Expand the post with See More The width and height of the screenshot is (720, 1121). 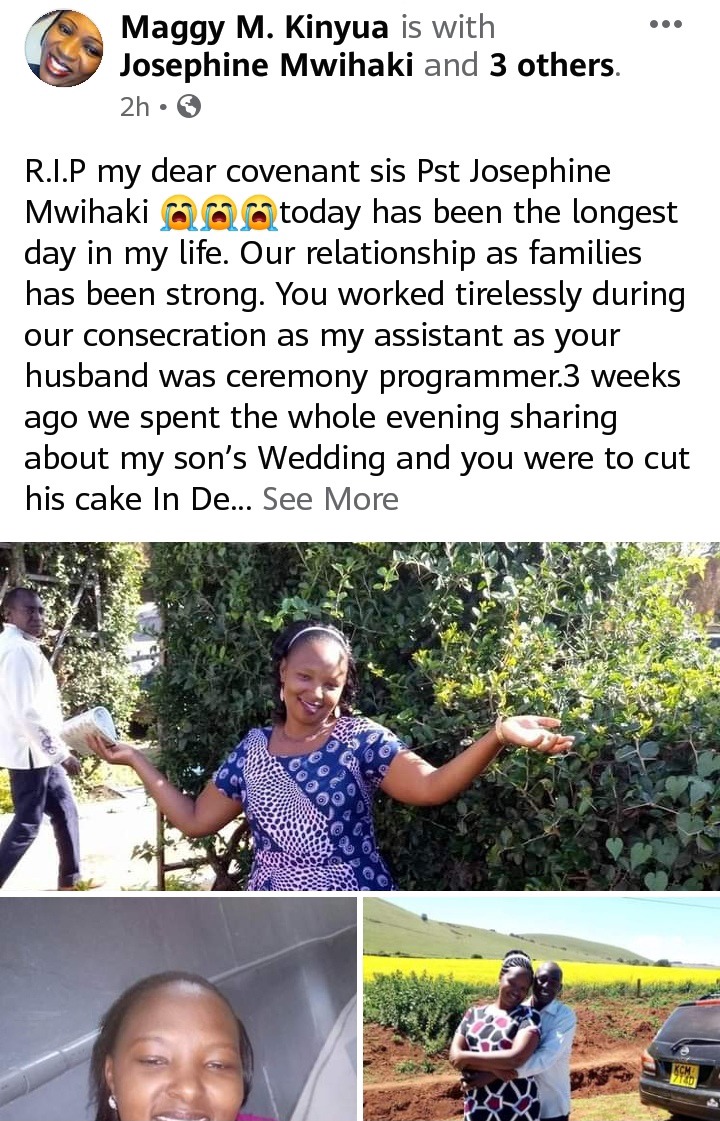pos(330,499)
